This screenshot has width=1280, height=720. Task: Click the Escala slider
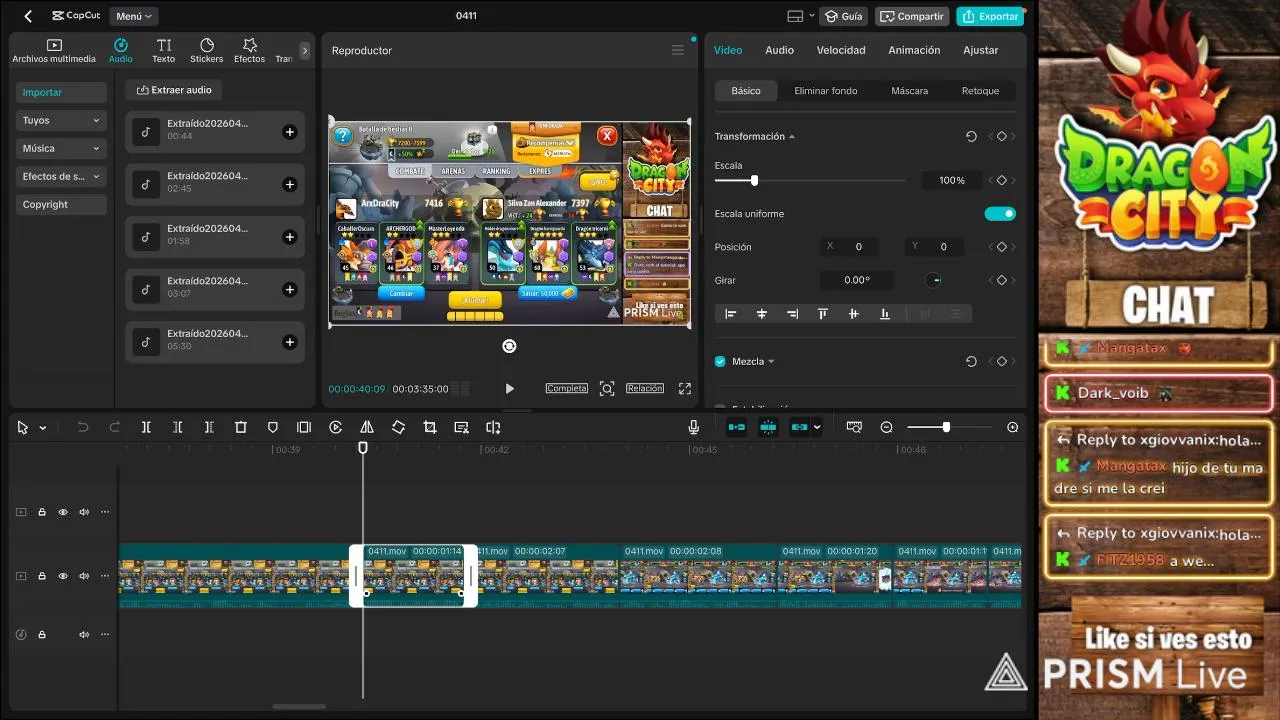coord(810,180)
